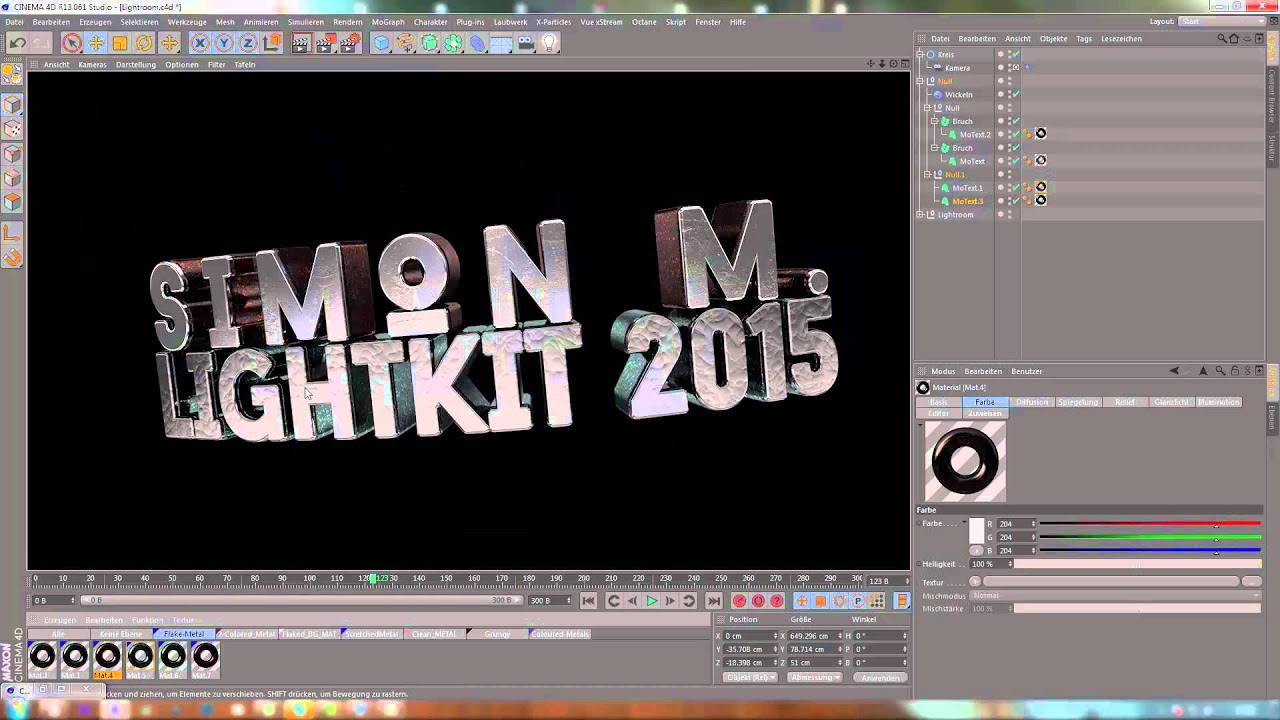Select the Grungy material layer tab
This screenshot has height=720, width=1280.
497,634
